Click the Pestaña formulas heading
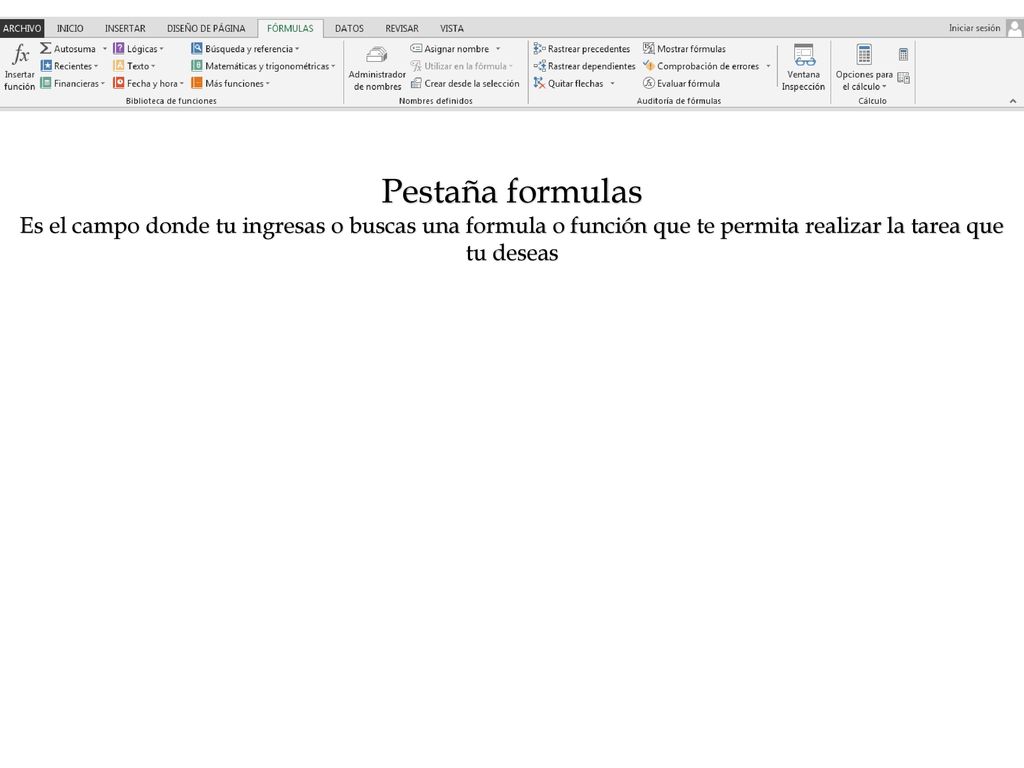 [x=511, y=191]
